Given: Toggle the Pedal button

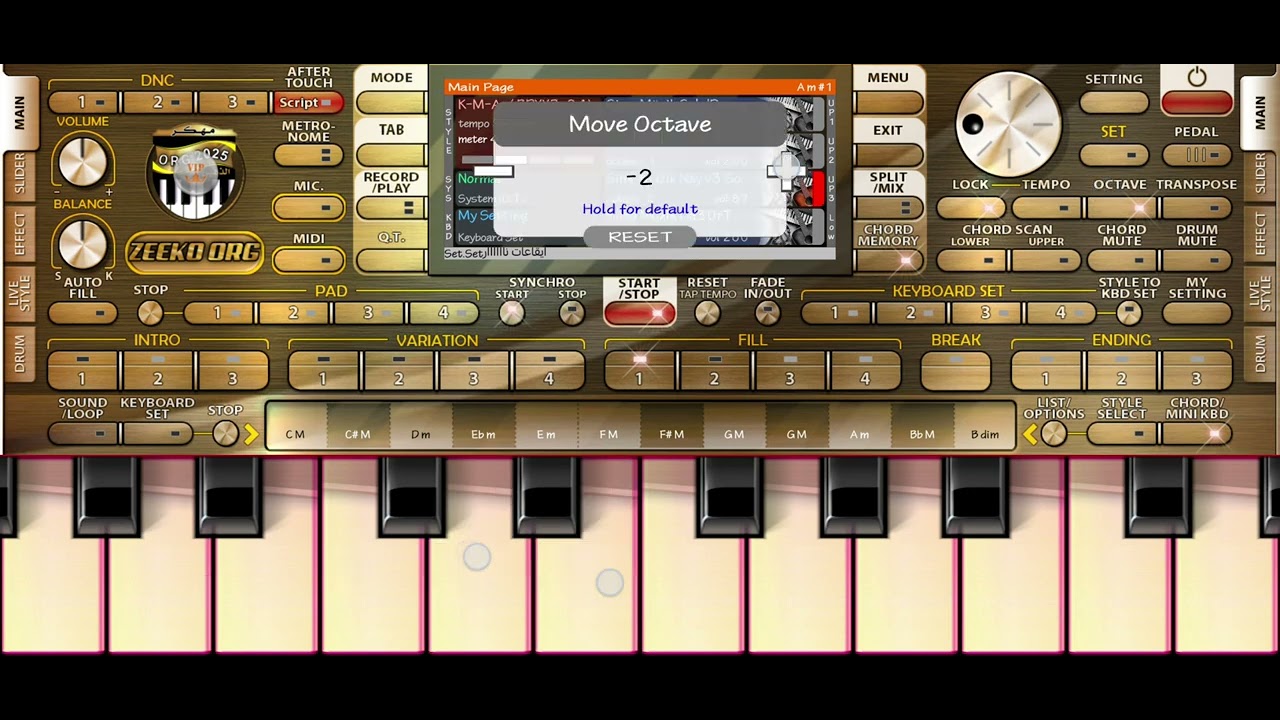Looking at the screenshot, I should (x=1196, y=155).
